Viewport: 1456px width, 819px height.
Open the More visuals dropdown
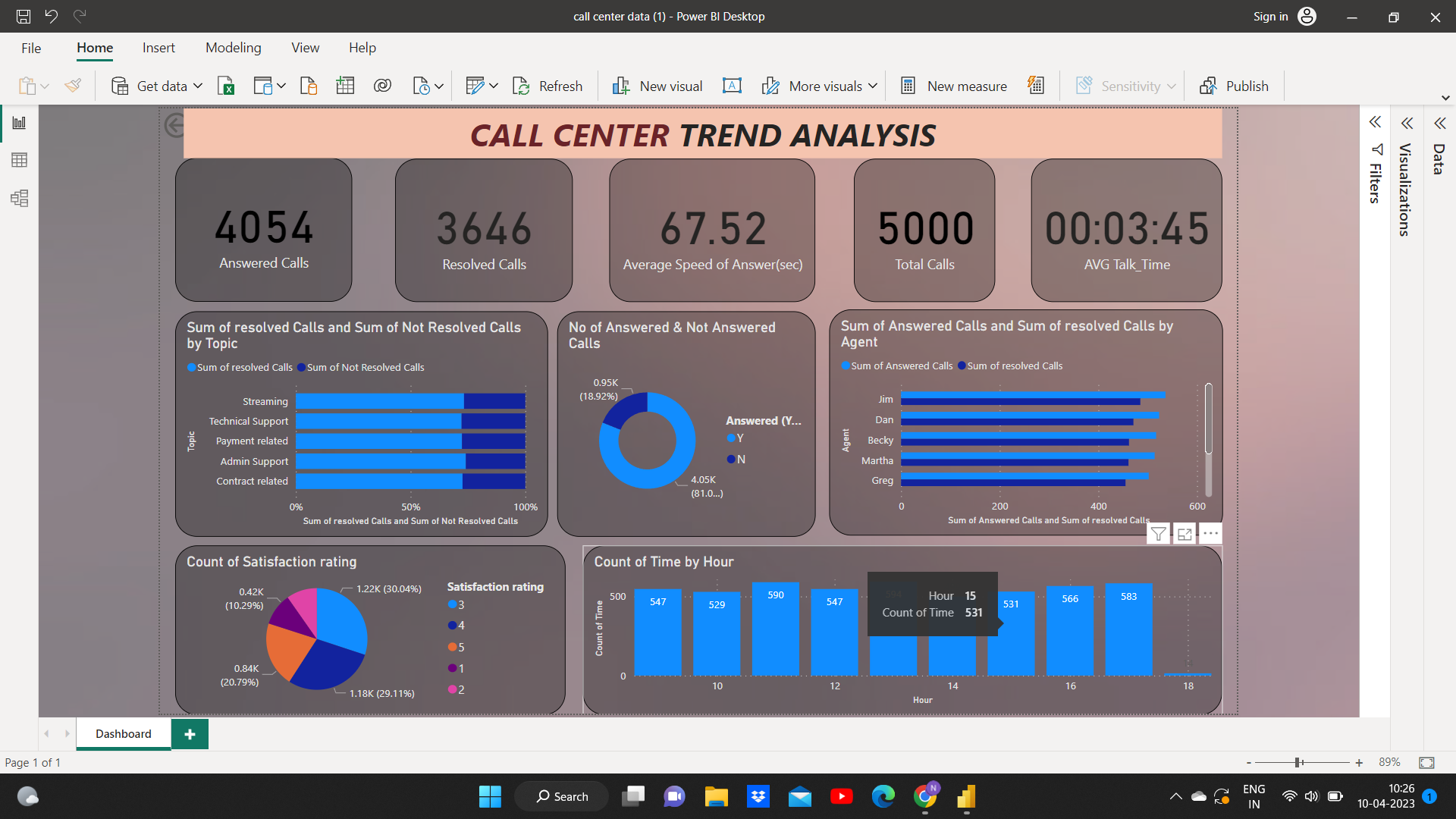(874, 85)
